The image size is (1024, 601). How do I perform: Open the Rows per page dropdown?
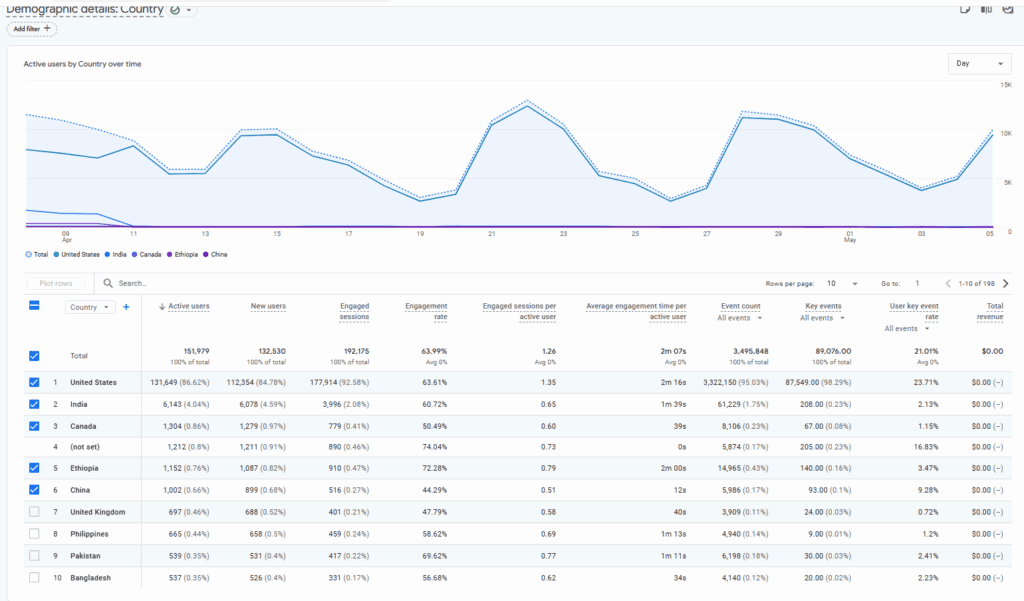pos(842,284)
